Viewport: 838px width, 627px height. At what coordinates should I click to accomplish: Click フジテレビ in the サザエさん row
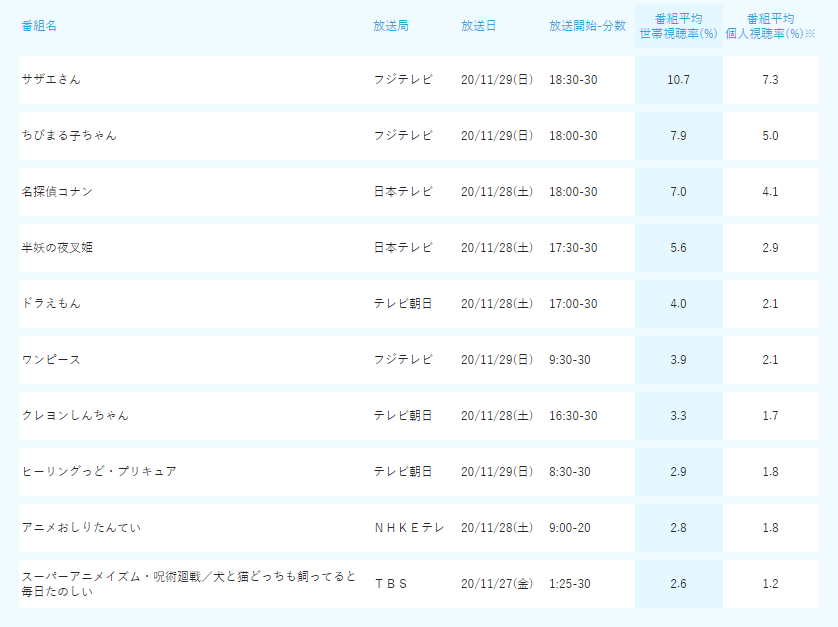pos(403,80)
